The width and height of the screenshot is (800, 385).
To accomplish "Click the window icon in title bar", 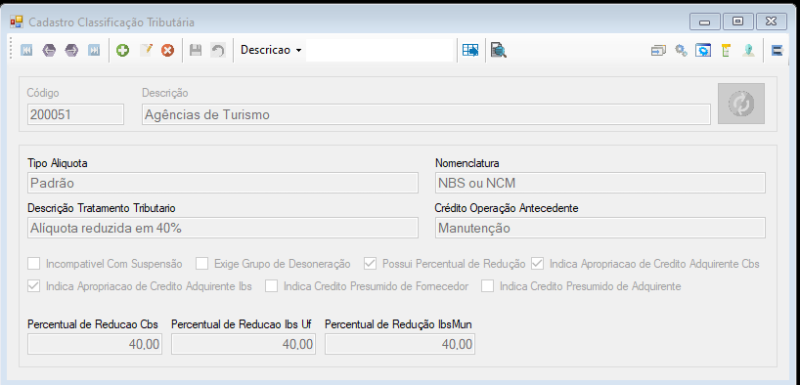I will tap(17, 22).
